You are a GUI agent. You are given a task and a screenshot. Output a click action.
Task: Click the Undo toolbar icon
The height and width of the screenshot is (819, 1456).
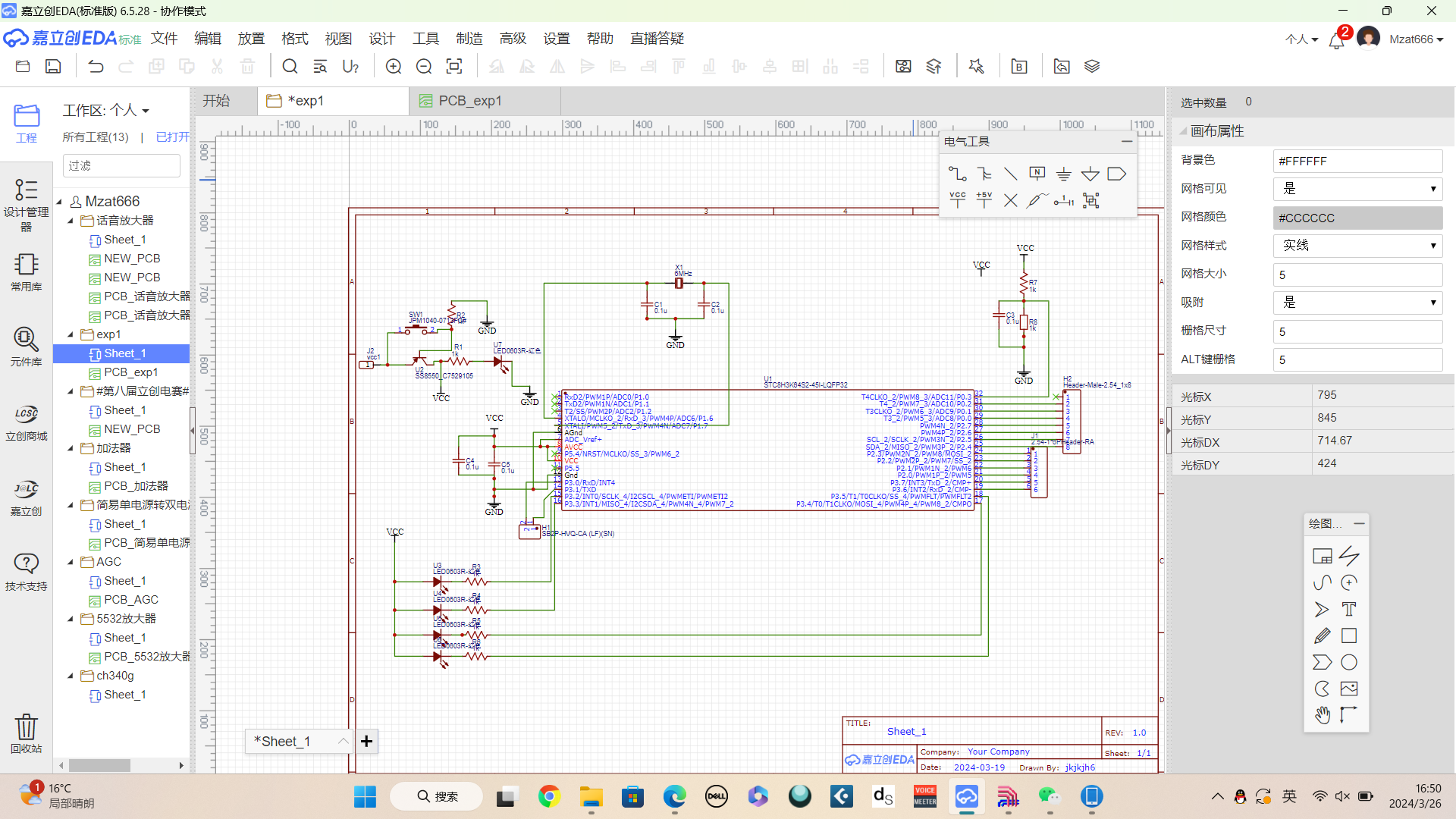coord(96,67)
